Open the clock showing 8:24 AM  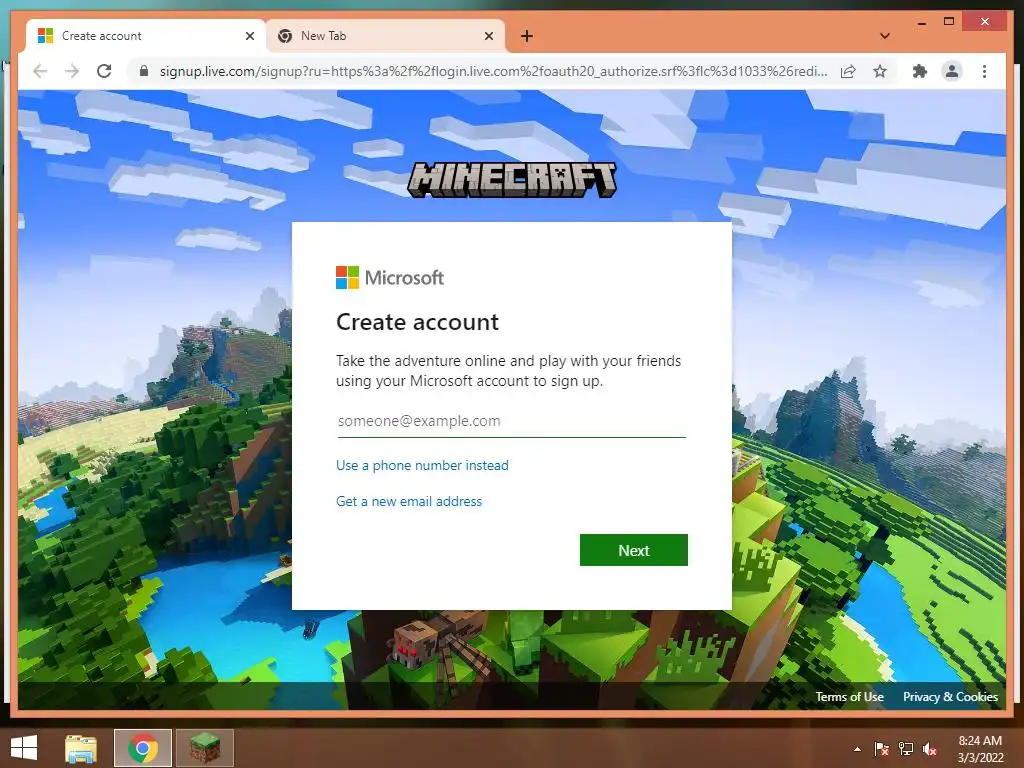coord(980,749)
